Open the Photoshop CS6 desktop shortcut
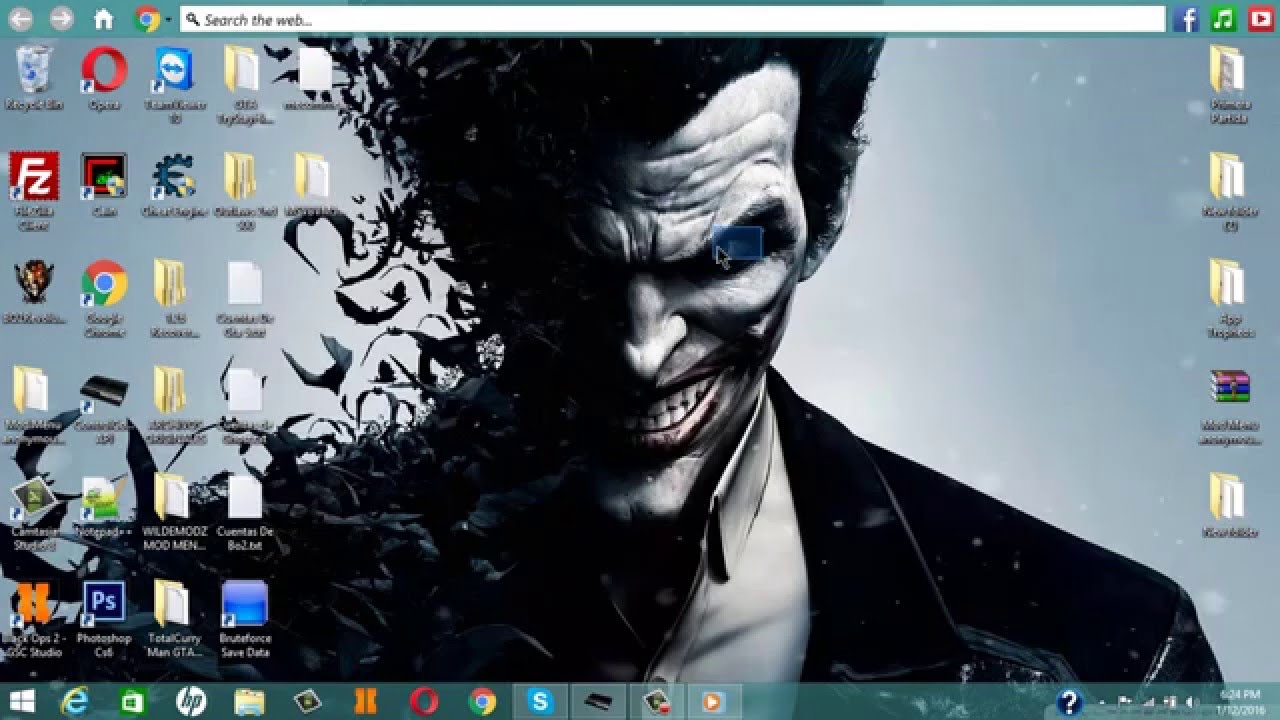 [x=104, y=619]
